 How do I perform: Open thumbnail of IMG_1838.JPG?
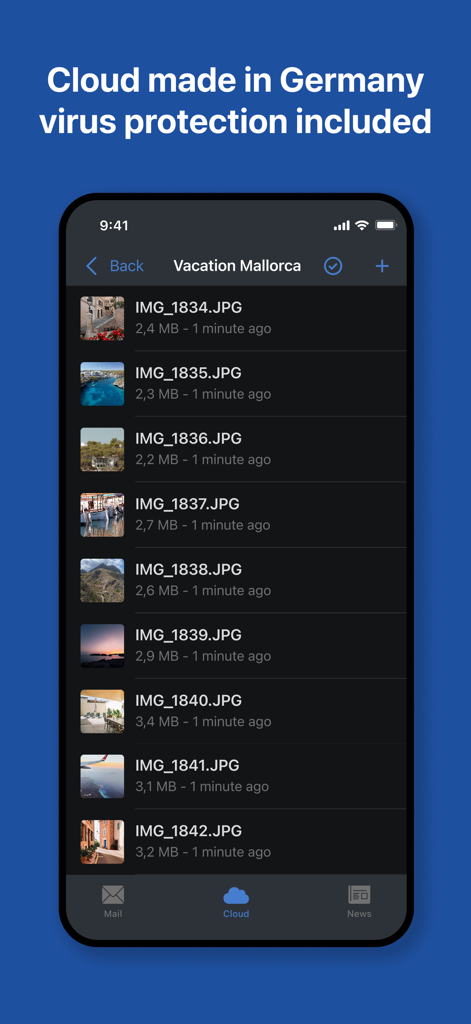pos(102,580)
